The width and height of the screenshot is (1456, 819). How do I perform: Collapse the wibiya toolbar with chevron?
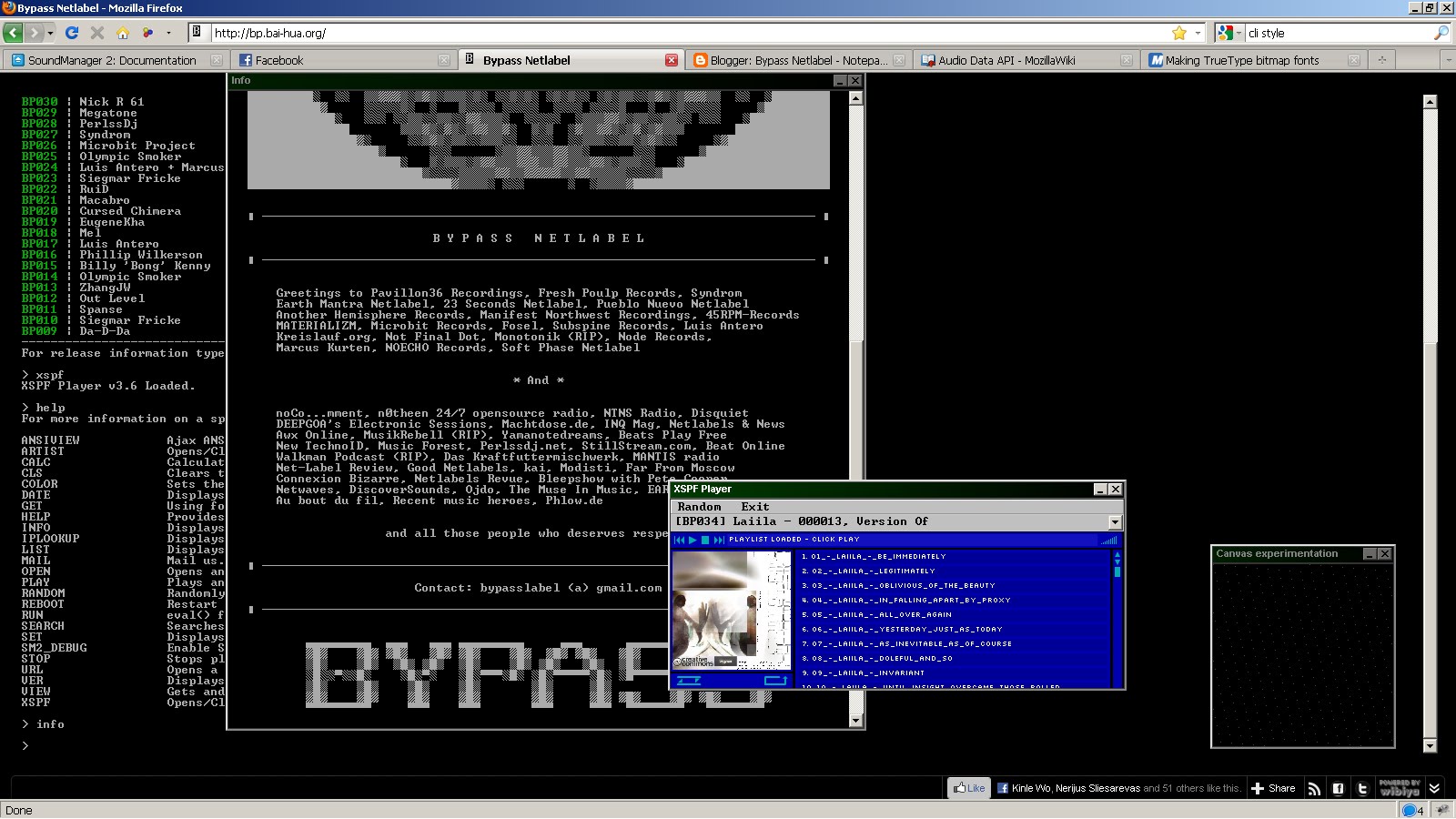click(1435, 789)
